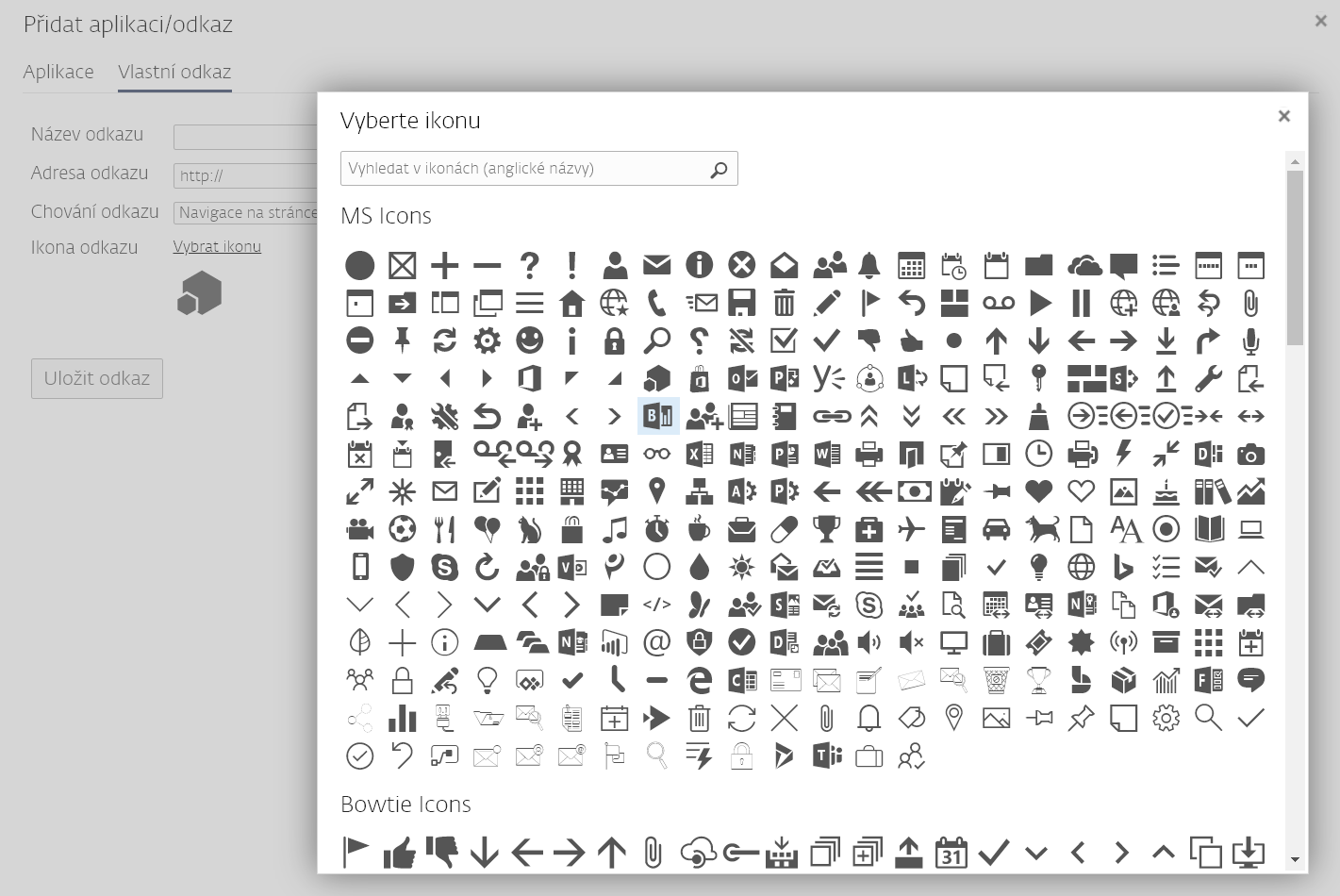Pick the @ symbol icon

pos(656,642)
